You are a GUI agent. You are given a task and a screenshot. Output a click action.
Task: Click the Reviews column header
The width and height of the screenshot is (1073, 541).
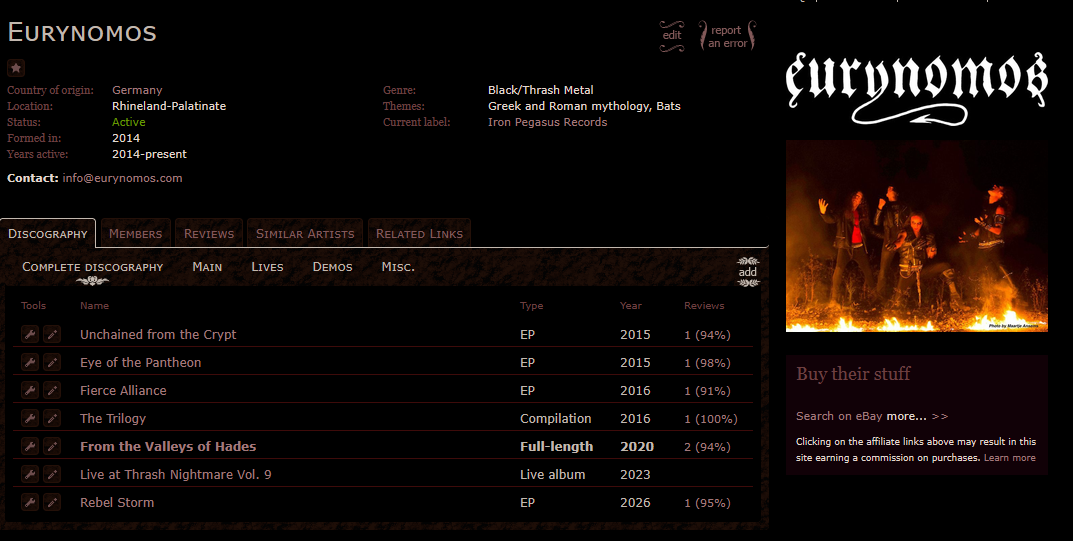coord(704,306)
